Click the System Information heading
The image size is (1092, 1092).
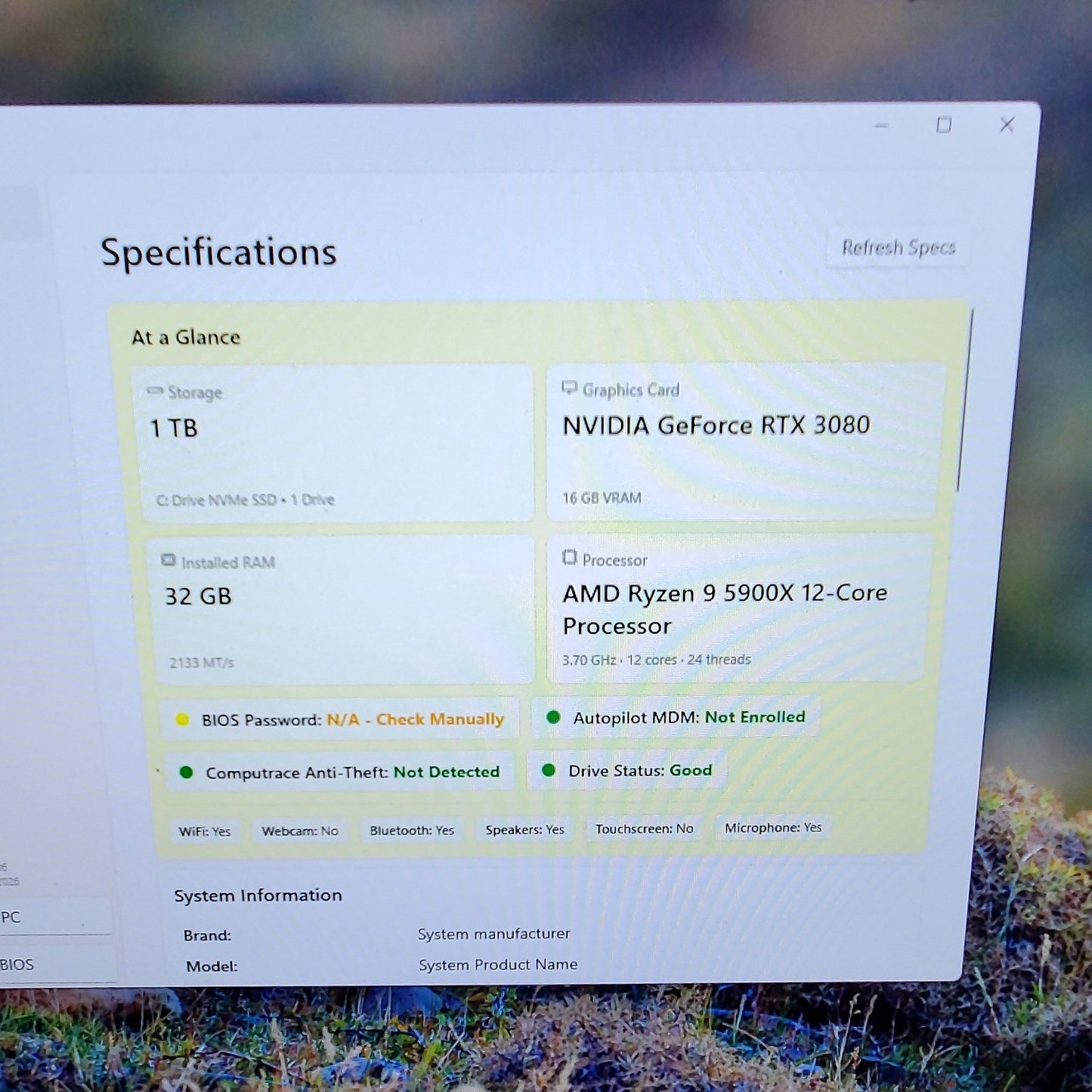[x=258, y=896]
